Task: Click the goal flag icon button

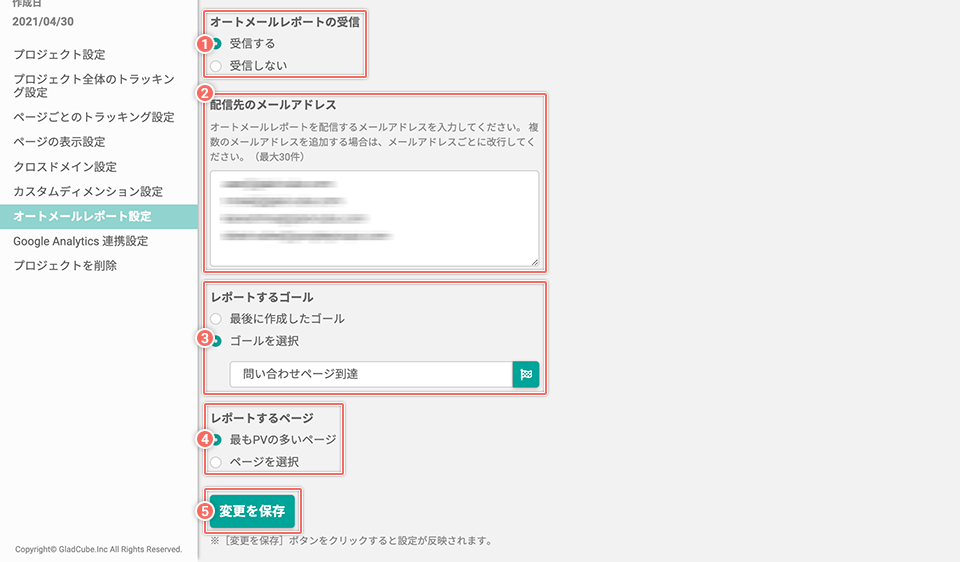Action: 526,374
